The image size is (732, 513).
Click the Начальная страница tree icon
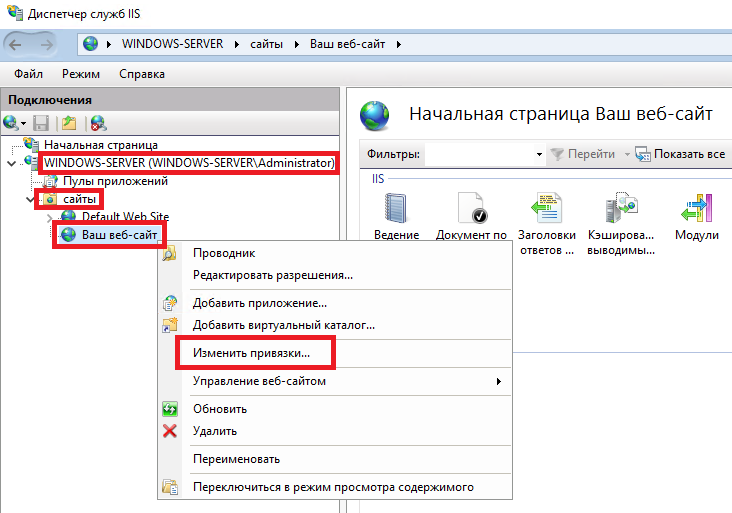31,145
